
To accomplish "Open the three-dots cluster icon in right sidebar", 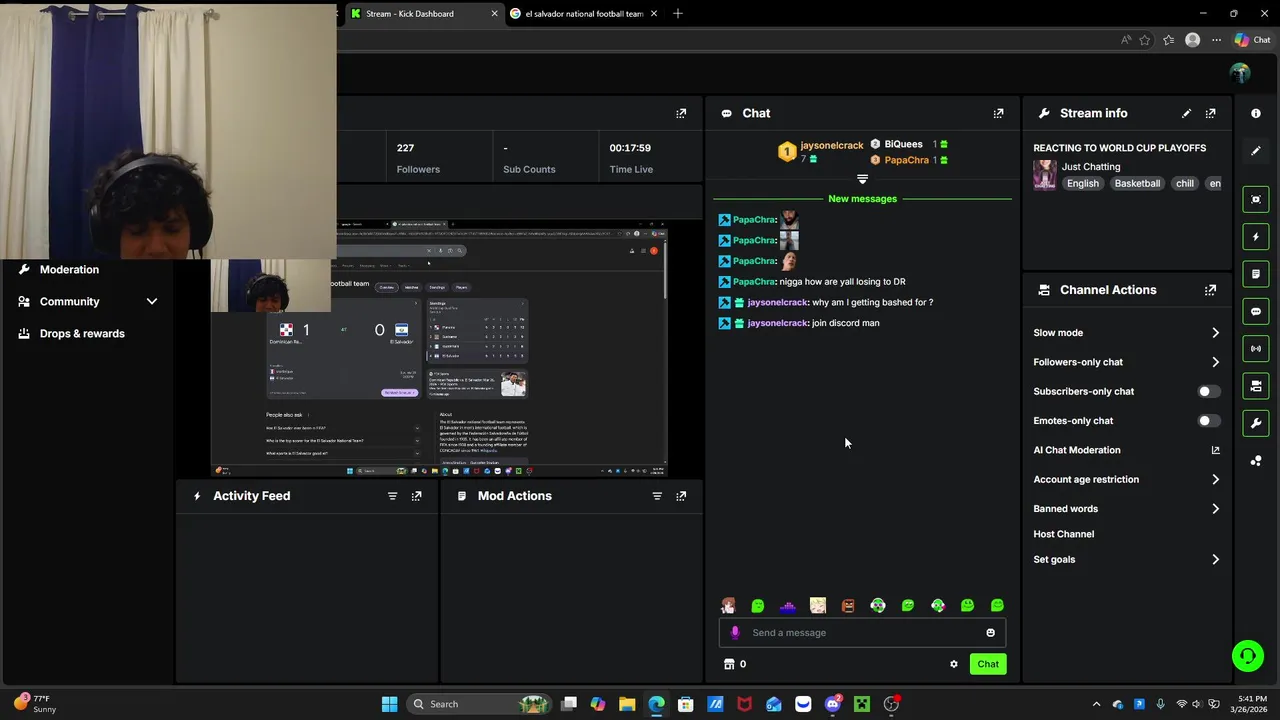I will 1256,461.
